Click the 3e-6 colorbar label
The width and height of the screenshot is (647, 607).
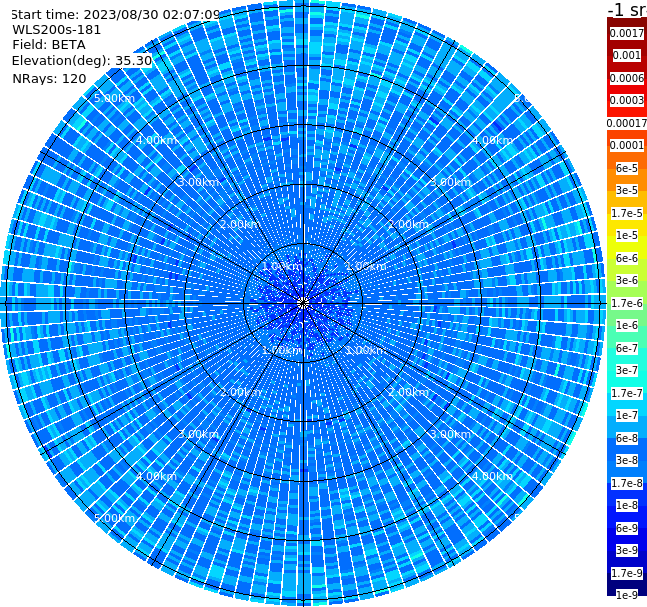tap(627, 280)
